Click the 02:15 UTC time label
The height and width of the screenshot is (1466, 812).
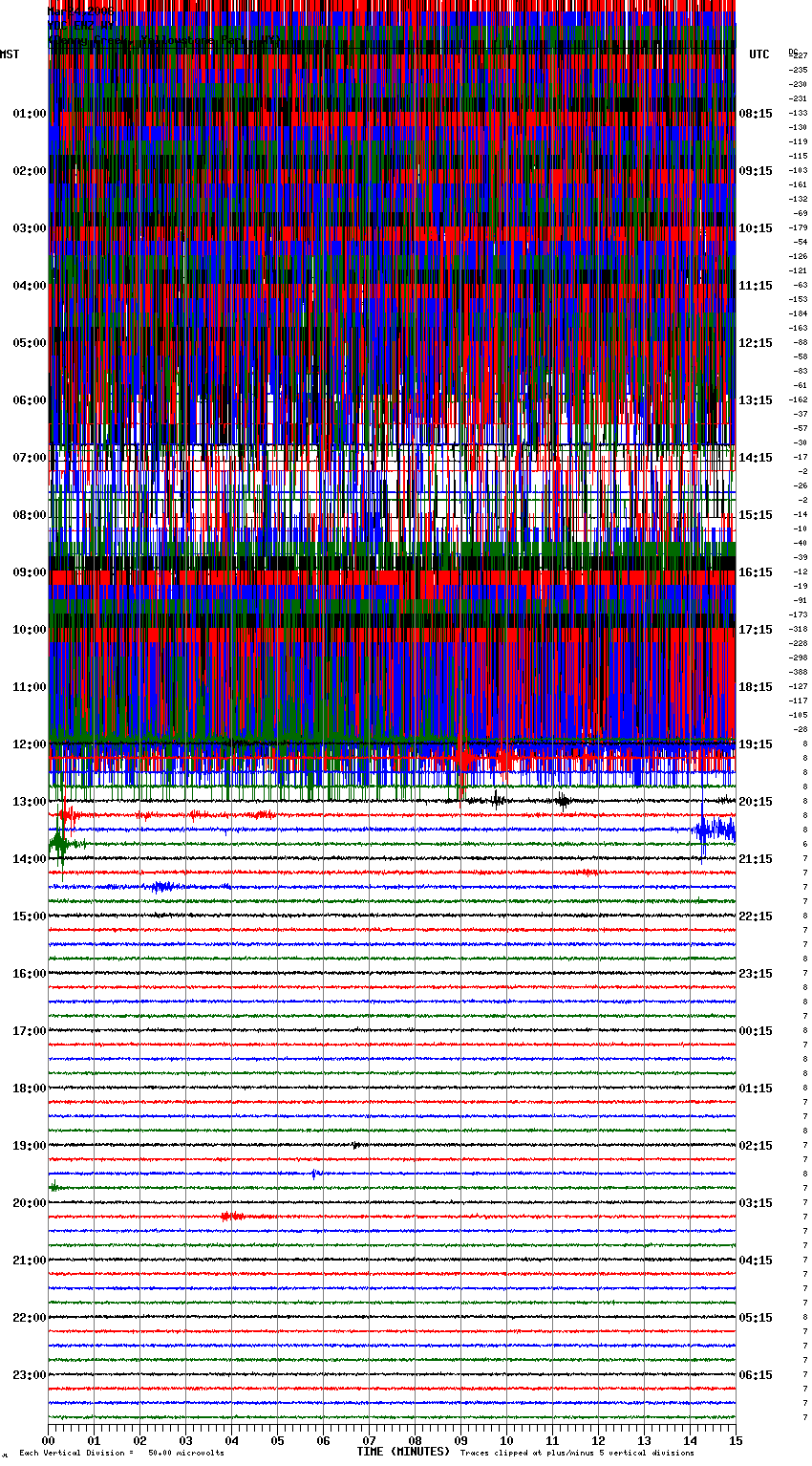(756, 1146)
